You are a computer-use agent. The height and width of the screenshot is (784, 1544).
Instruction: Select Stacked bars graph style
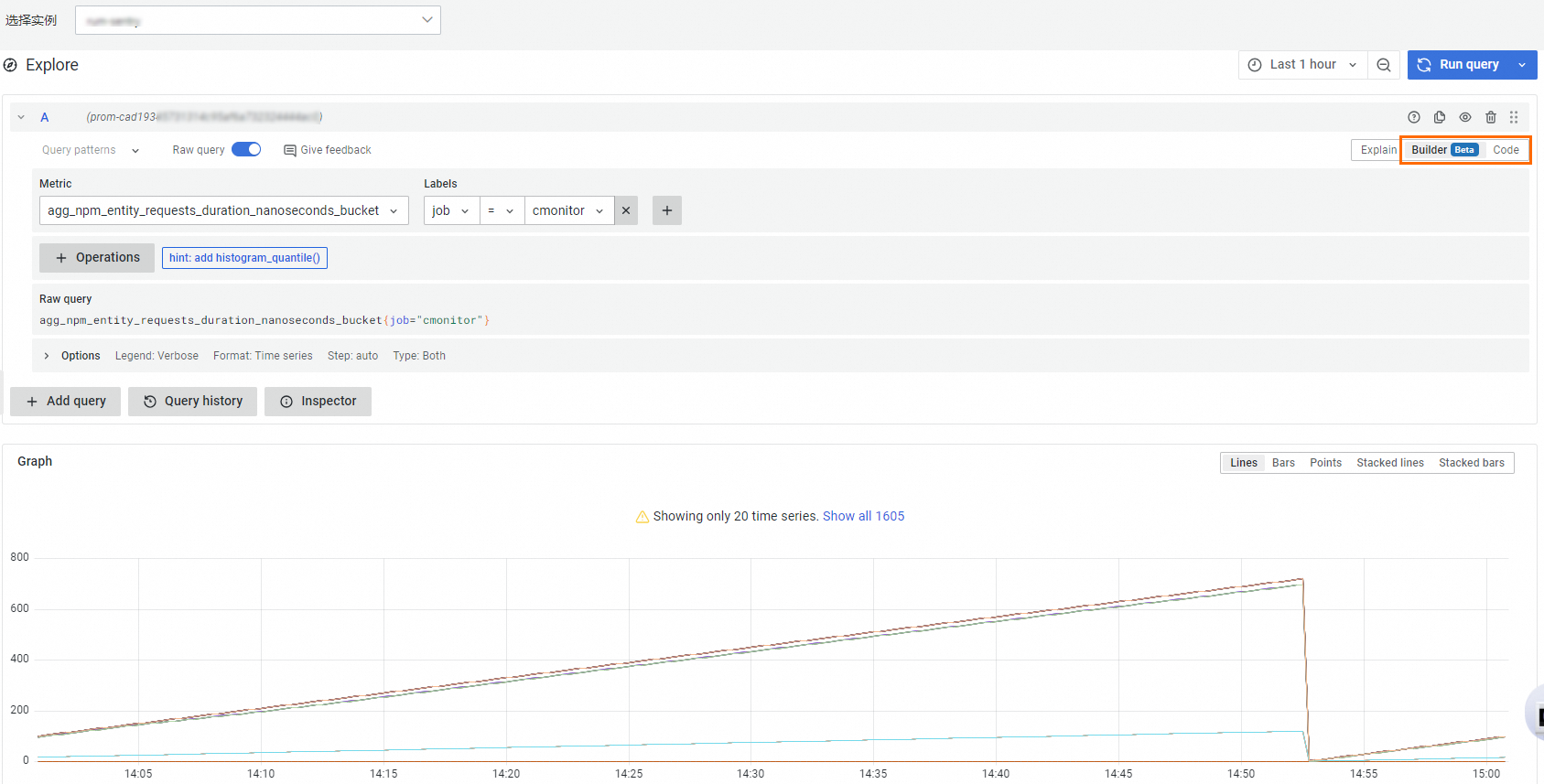coord(1472,463)
